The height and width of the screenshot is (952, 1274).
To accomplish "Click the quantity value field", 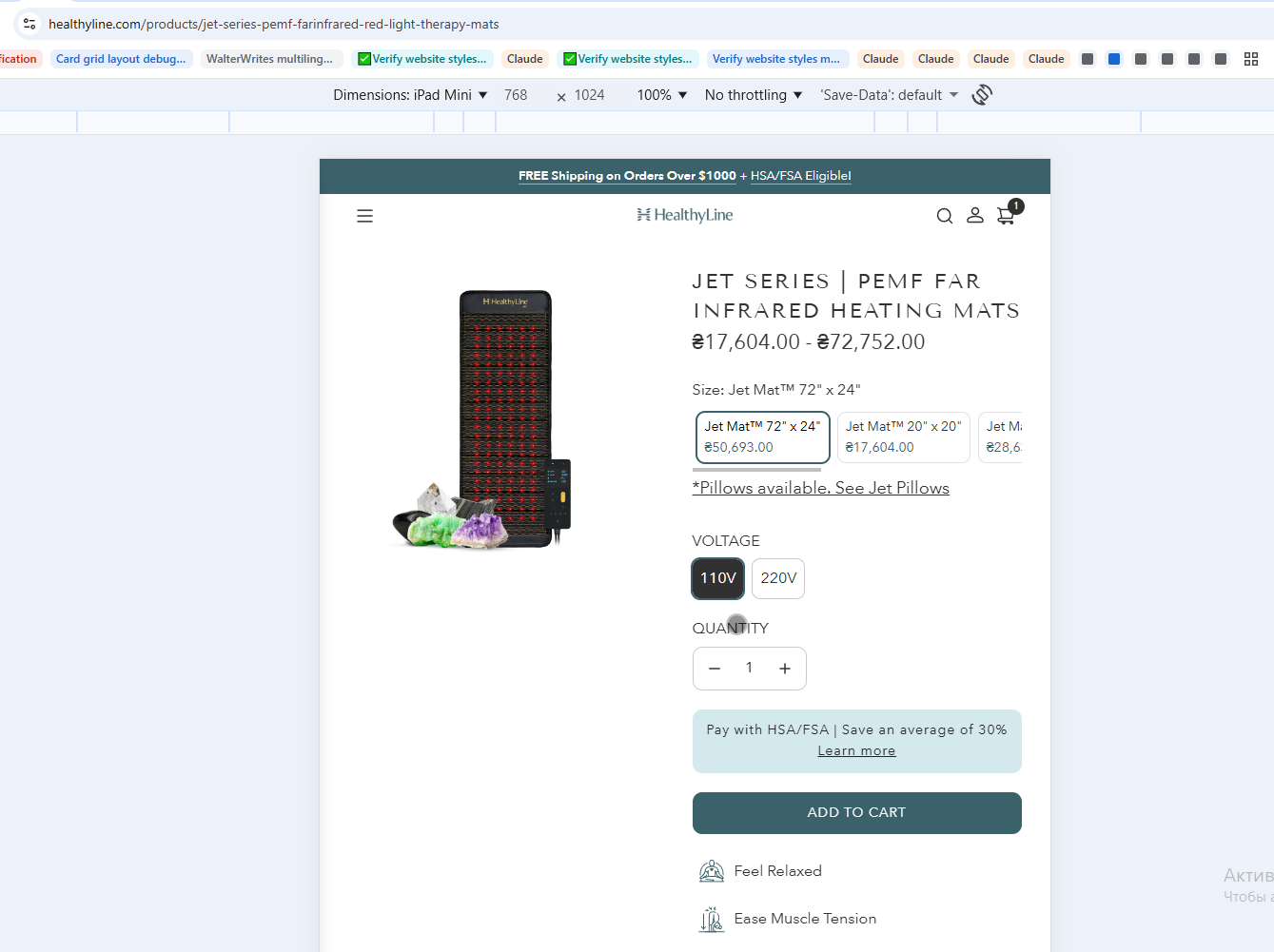I will (750, 669).
